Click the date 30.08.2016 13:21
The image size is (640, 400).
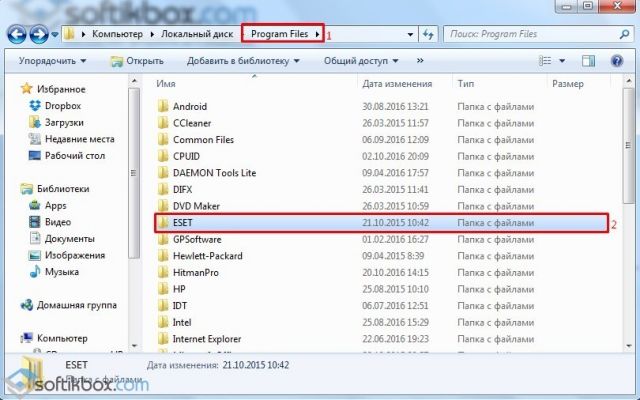395,107
